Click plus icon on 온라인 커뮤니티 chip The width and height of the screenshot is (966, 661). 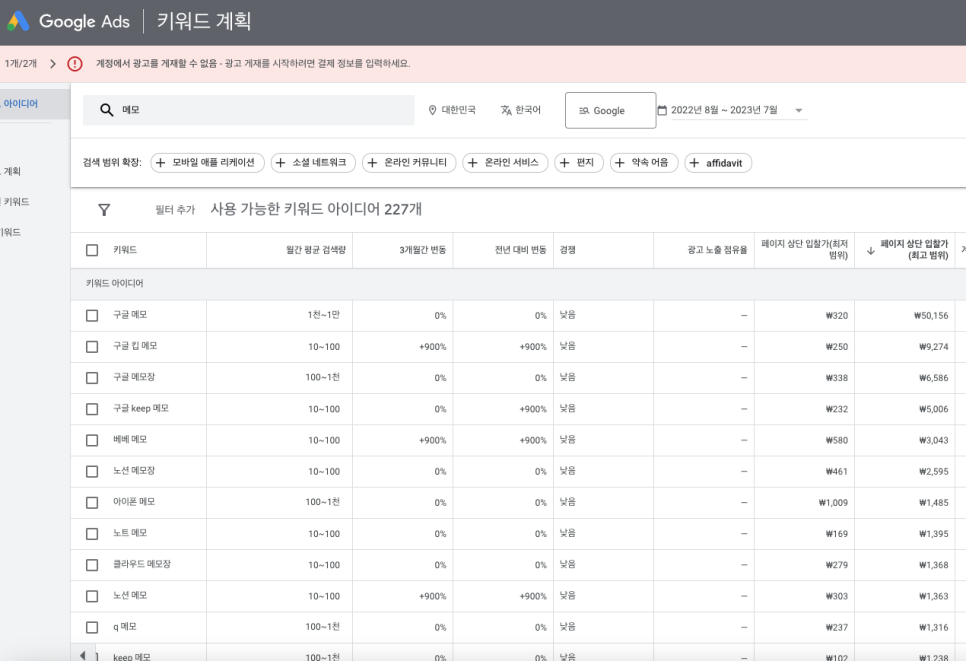(372, 163)
